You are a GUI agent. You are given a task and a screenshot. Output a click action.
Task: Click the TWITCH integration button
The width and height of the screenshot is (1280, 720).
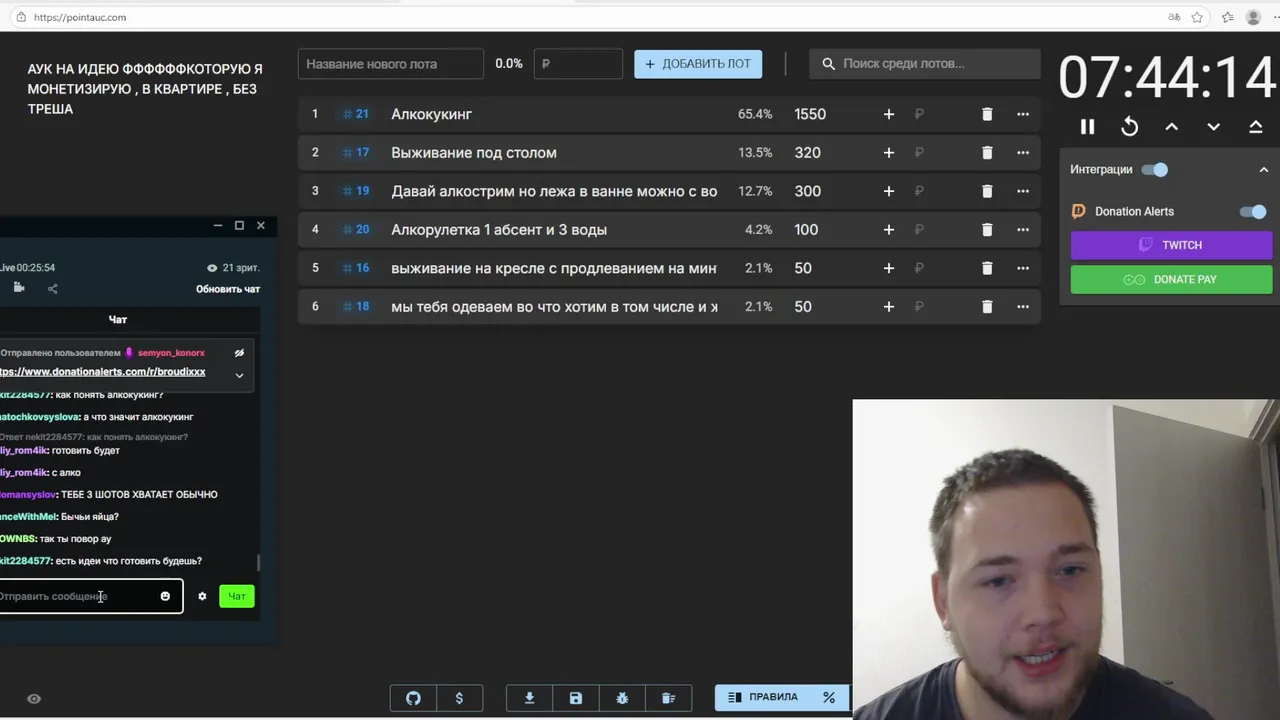coord(1171,245)
